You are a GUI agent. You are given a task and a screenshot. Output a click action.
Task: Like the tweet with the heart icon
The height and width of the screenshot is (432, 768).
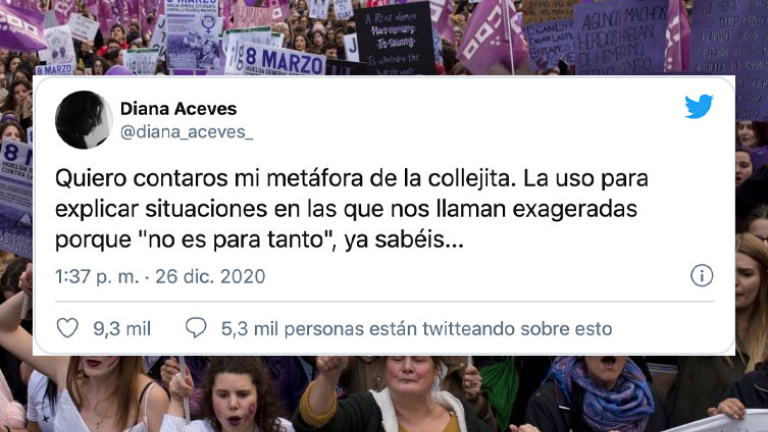pyautogui.click(x=68, y=328)
